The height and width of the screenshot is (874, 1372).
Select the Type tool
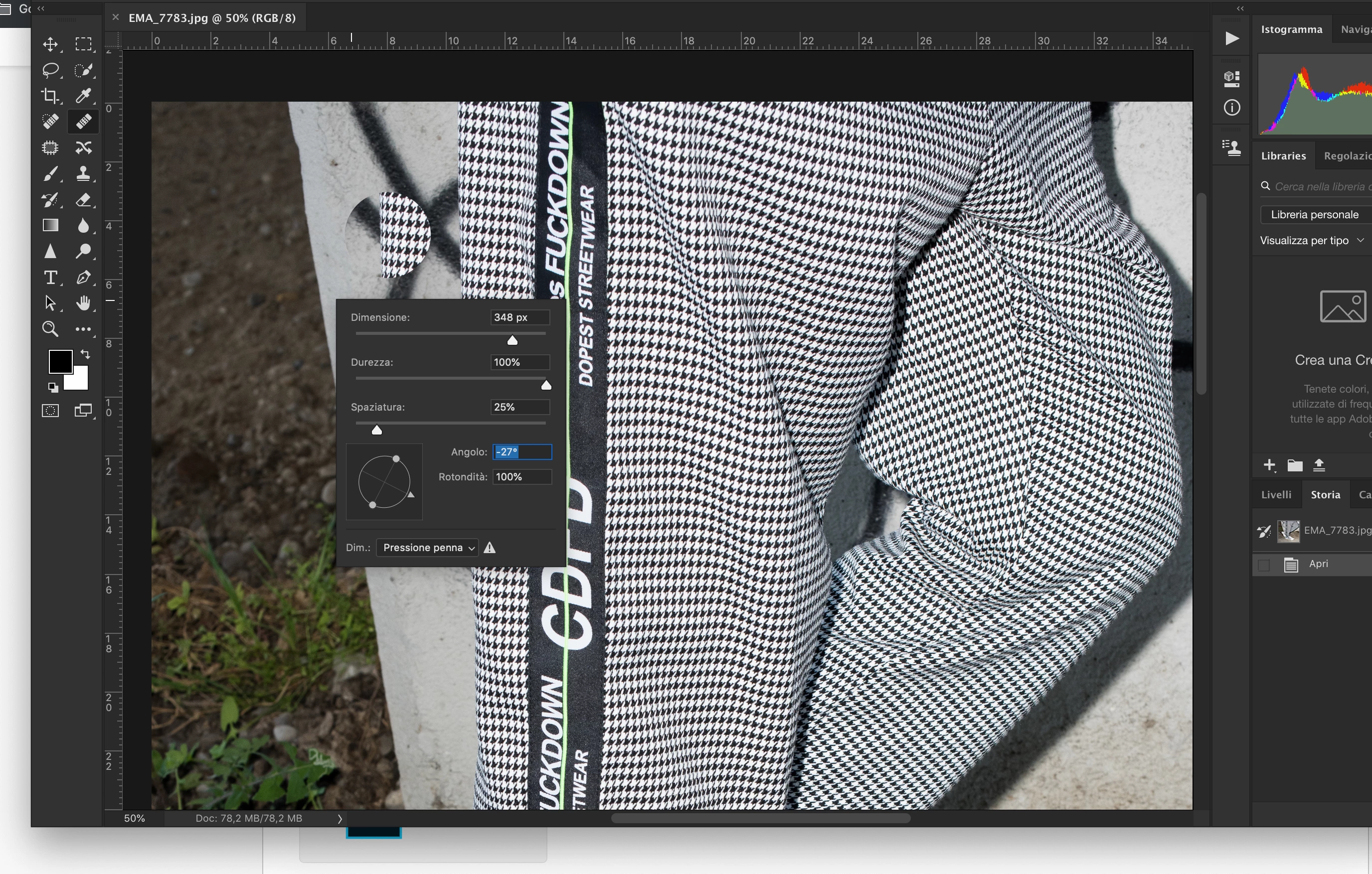click(50, 278)
